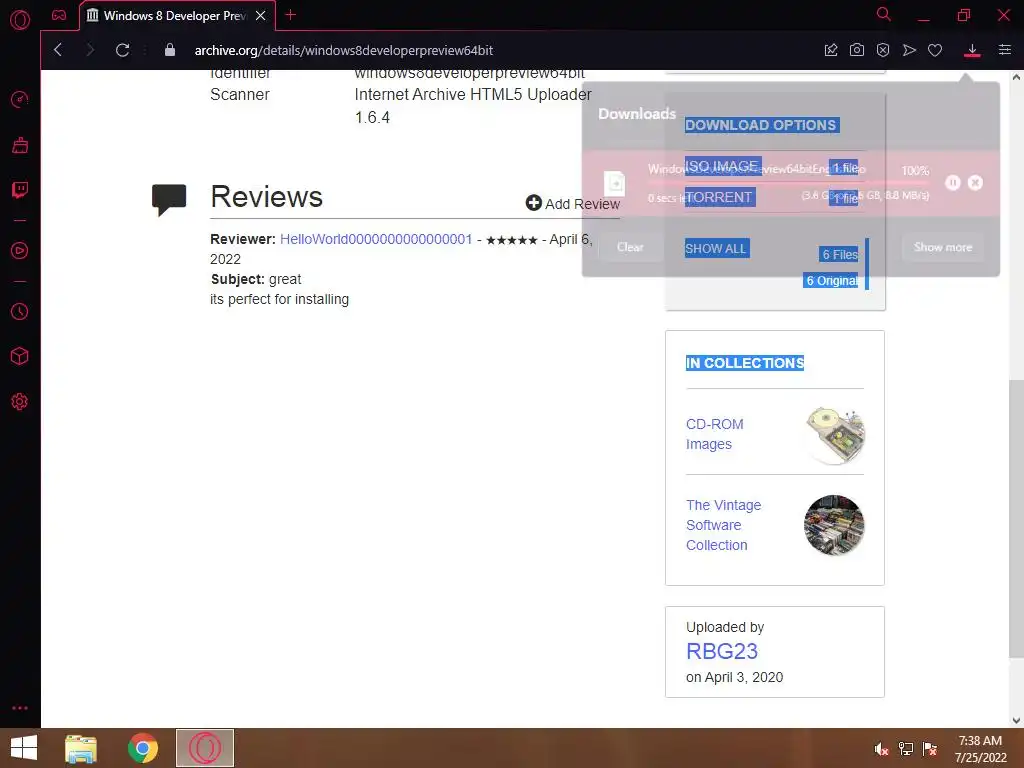
Task: Open My Flow send icon
Action: pos(909,50)
